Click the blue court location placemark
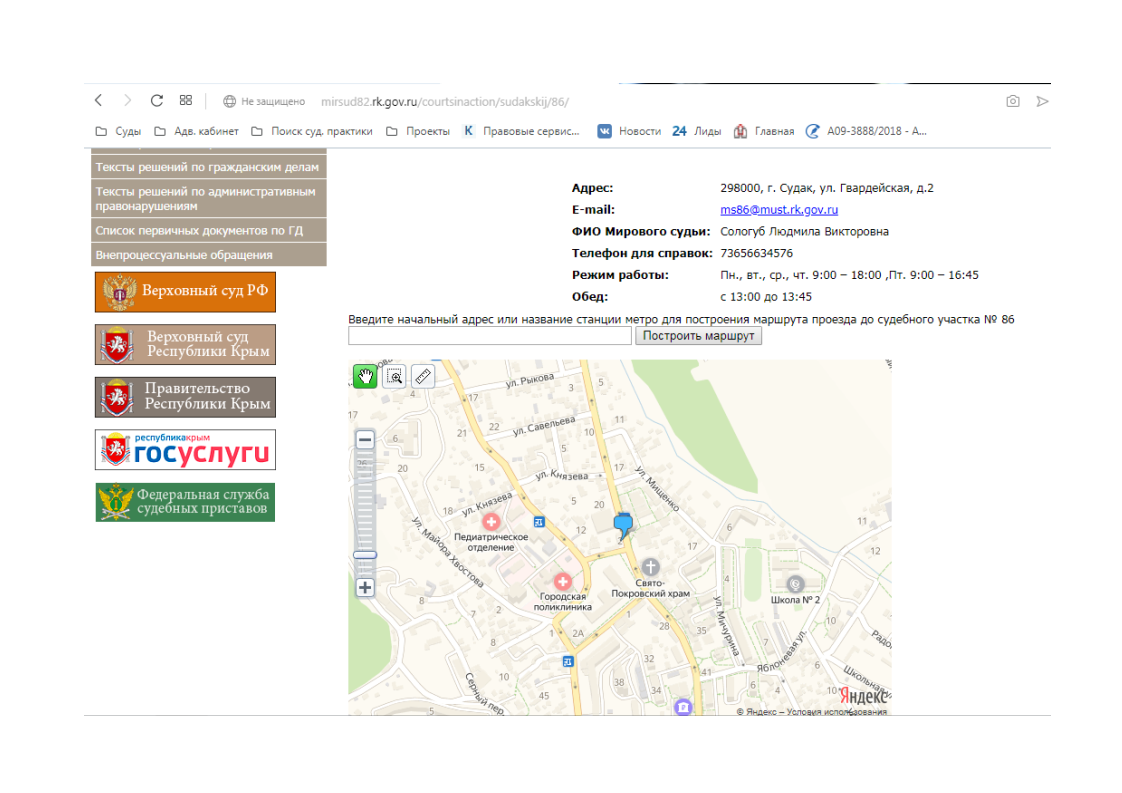This screenshot has width=1122, height=793. pyautogui.click(x=623, y=525)
